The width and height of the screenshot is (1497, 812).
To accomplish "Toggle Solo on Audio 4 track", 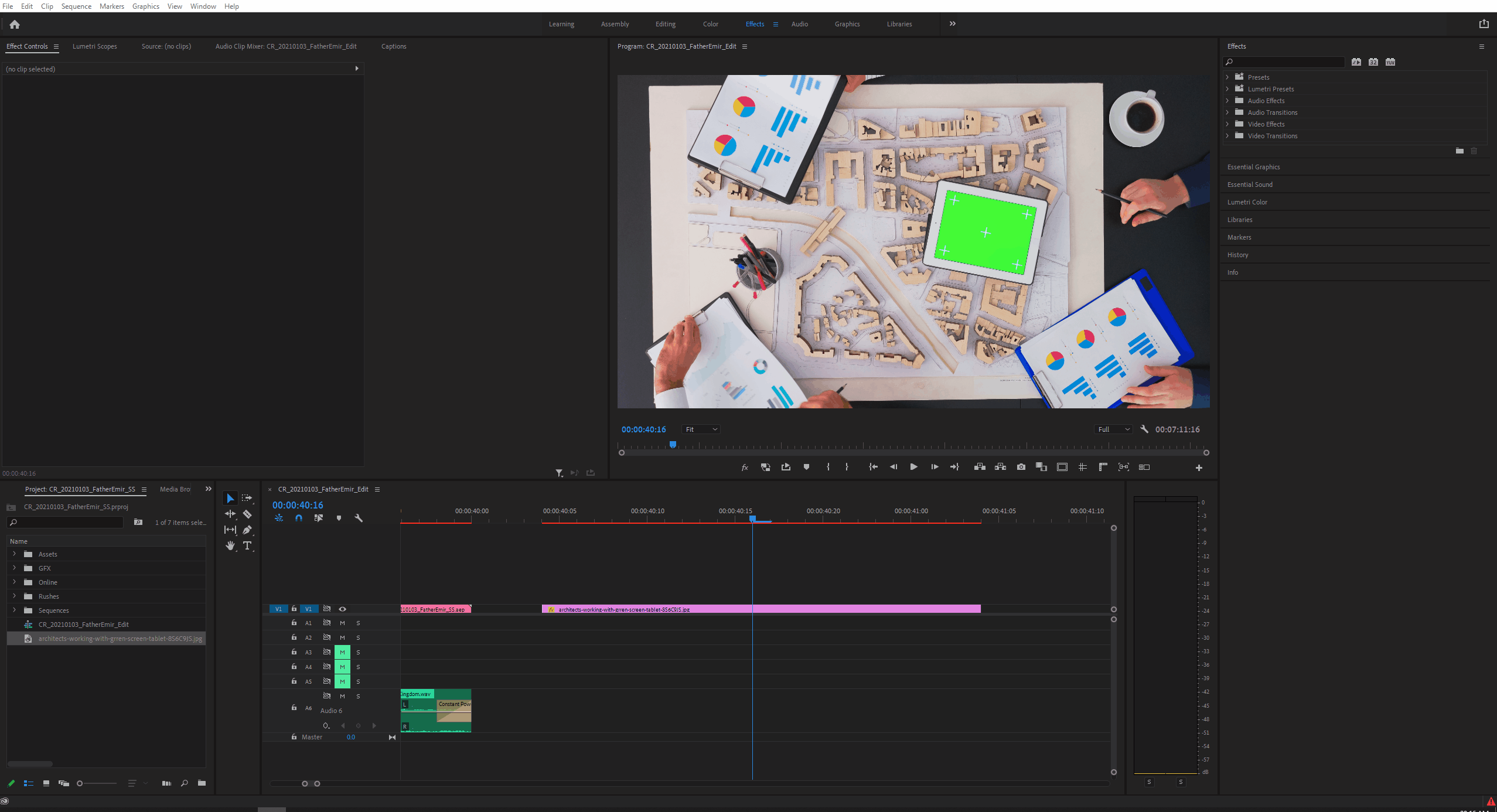I will coord(358,666).
